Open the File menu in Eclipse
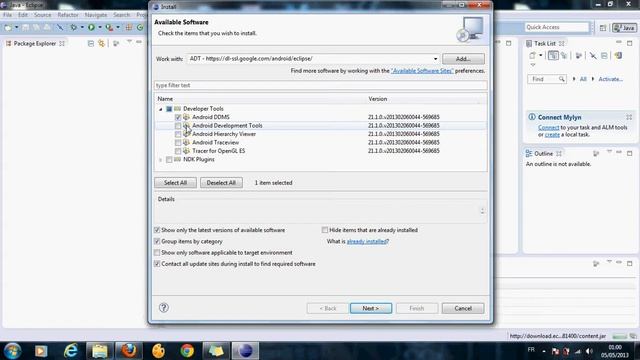This screenshot has width=640, height=360. coord(7,15)
